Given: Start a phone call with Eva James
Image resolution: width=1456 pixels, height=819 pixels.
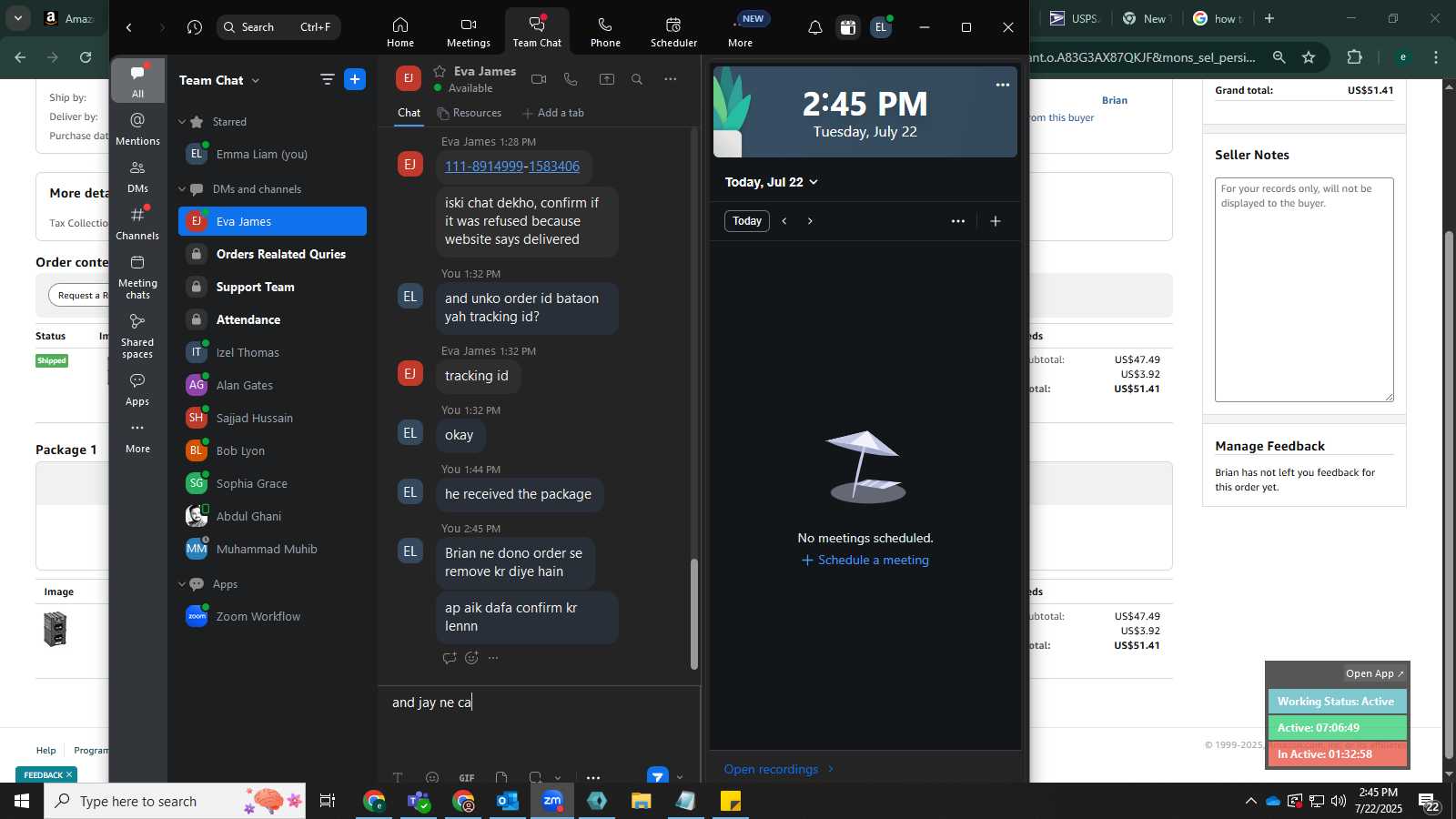Looking at the screenshot, I should 571,79.
